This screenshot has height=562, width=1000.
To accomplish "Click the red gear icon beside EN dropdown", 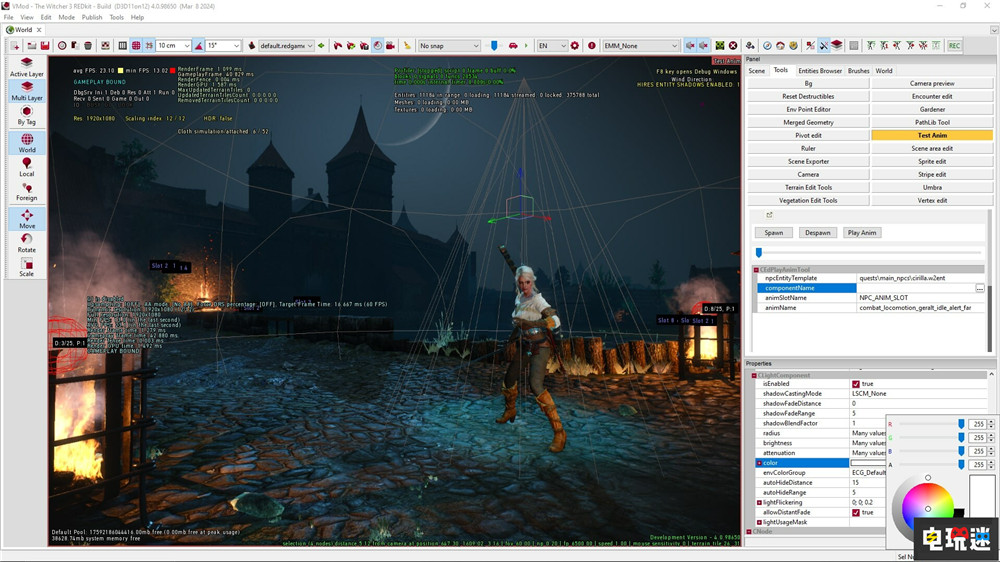I will pyautogui.click(x=575, y=46).
